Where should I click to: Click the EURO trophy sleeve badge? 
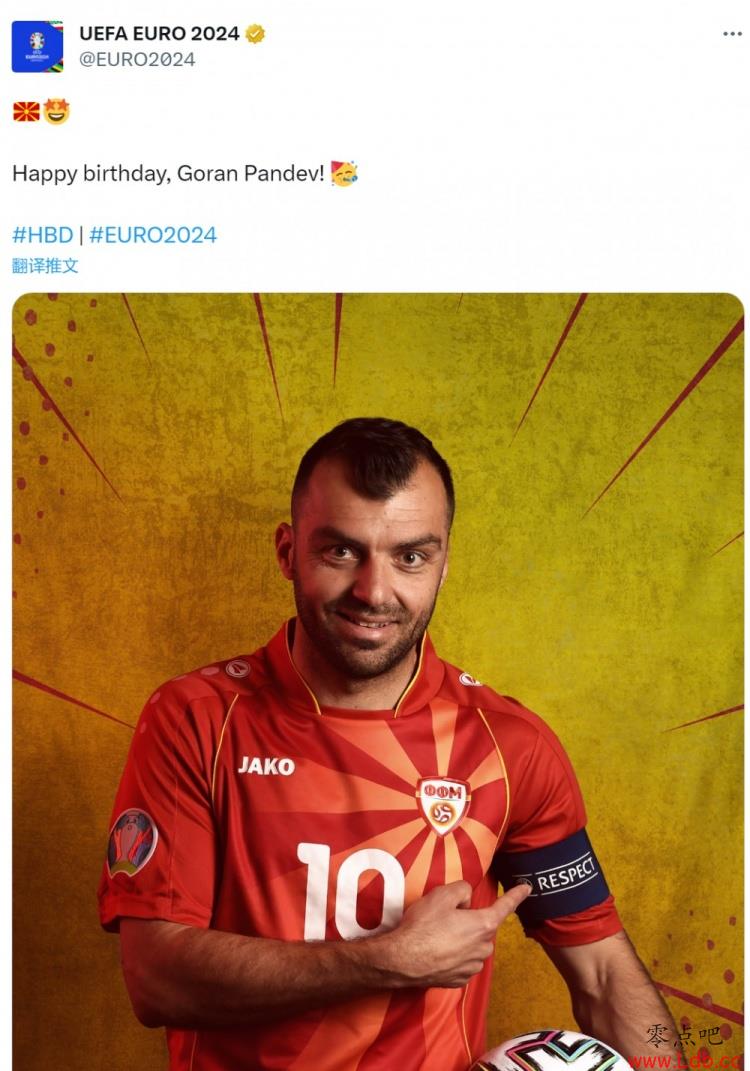[x=133, y=842]
